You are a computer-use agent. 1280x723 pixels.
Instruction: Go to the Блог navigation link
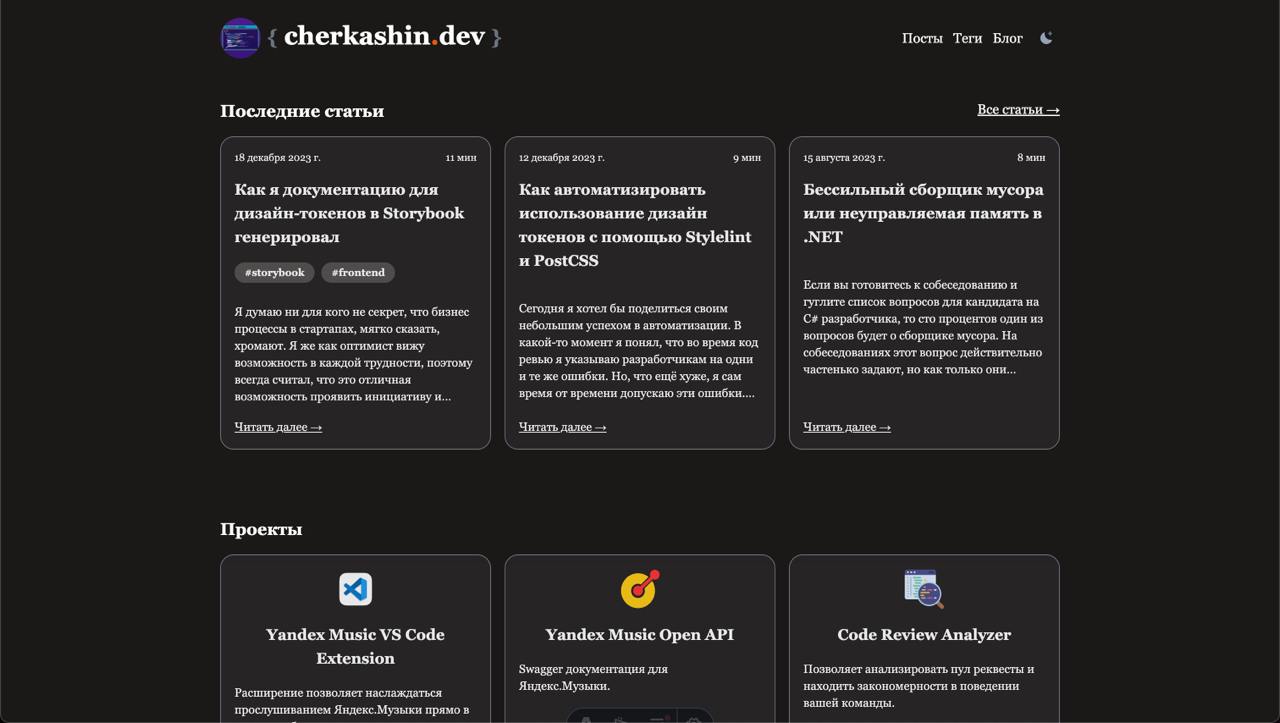pos(1007,38)
